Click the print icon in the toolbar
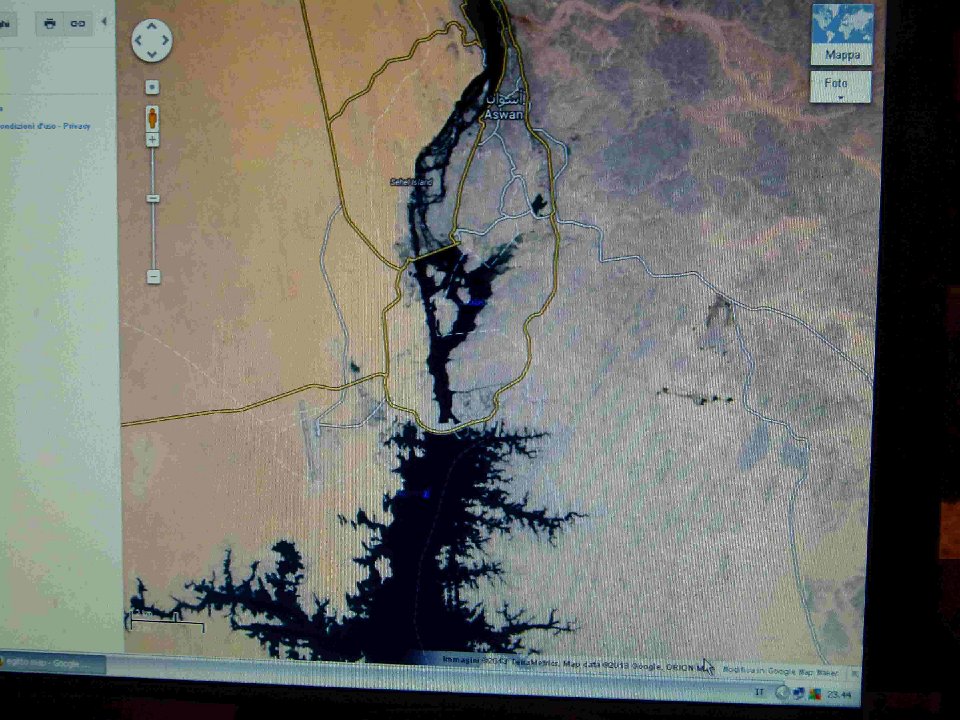The height and width of the screenshot is (720, 960). tap(50, 24)
